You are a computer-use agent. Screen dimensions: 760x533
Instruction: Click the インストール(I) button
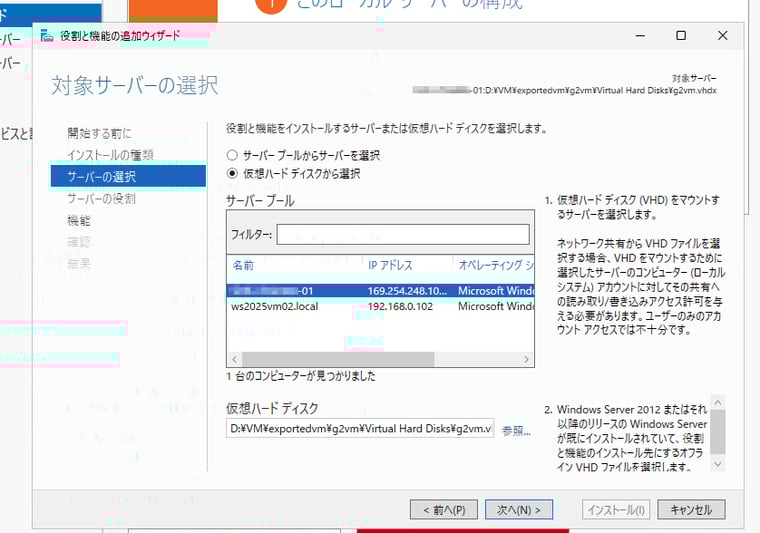pyautogui.click(x=616, y=510)
